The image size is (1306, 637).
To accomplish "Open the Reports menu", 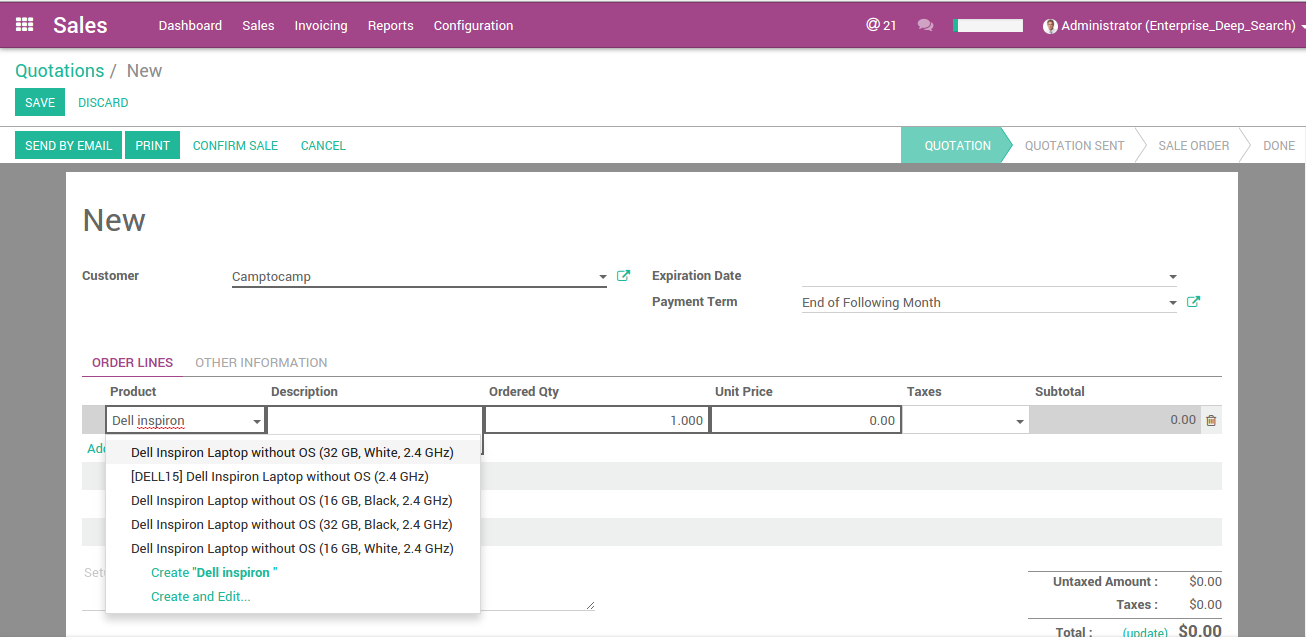I will point(390,25).
